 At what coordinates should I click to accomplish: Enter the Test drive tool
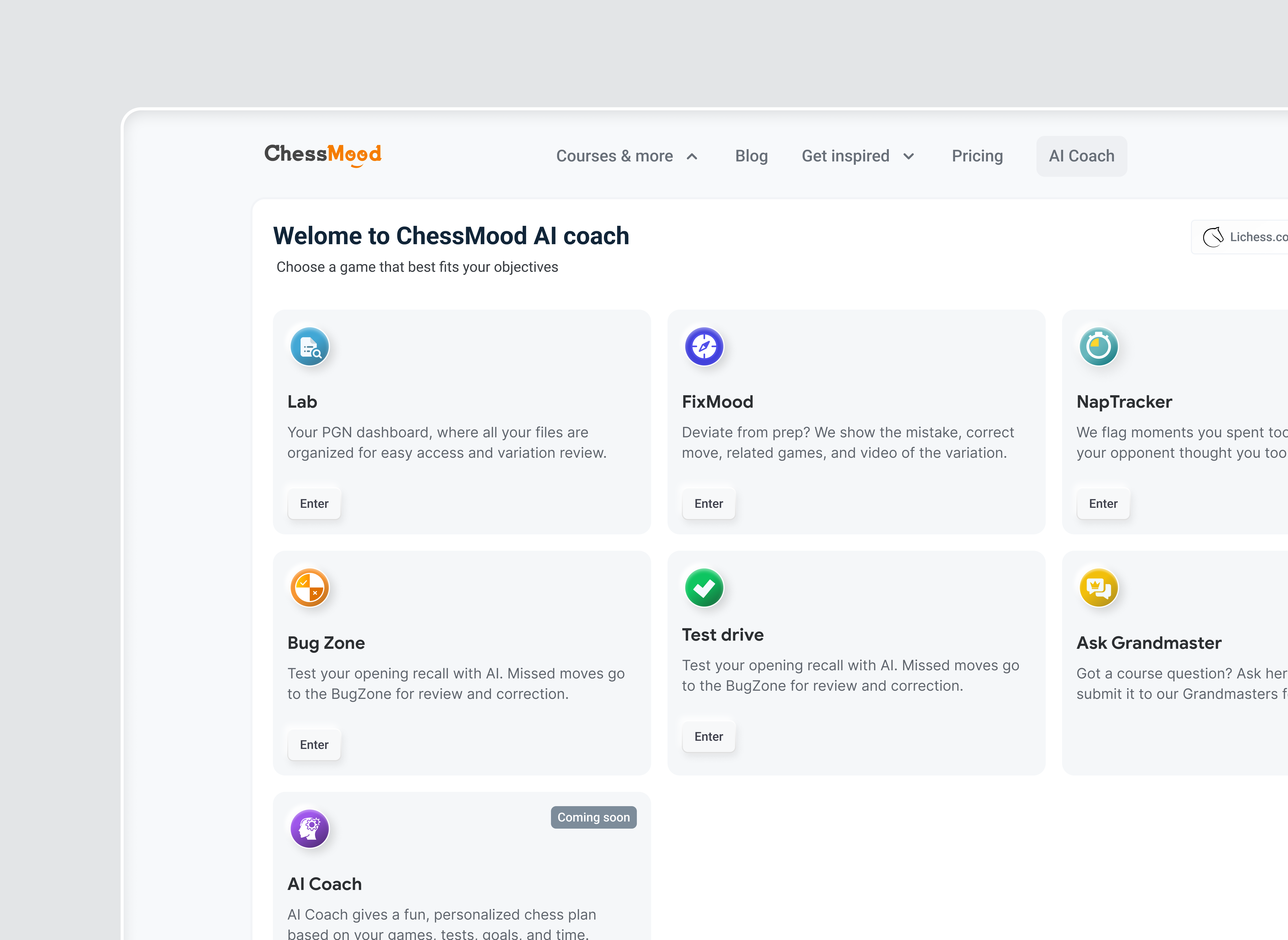[709, 737]
